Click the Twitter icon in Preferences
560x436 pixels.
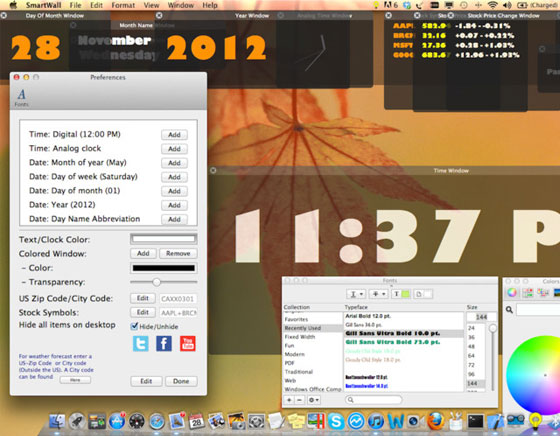[x=141, y=344]
